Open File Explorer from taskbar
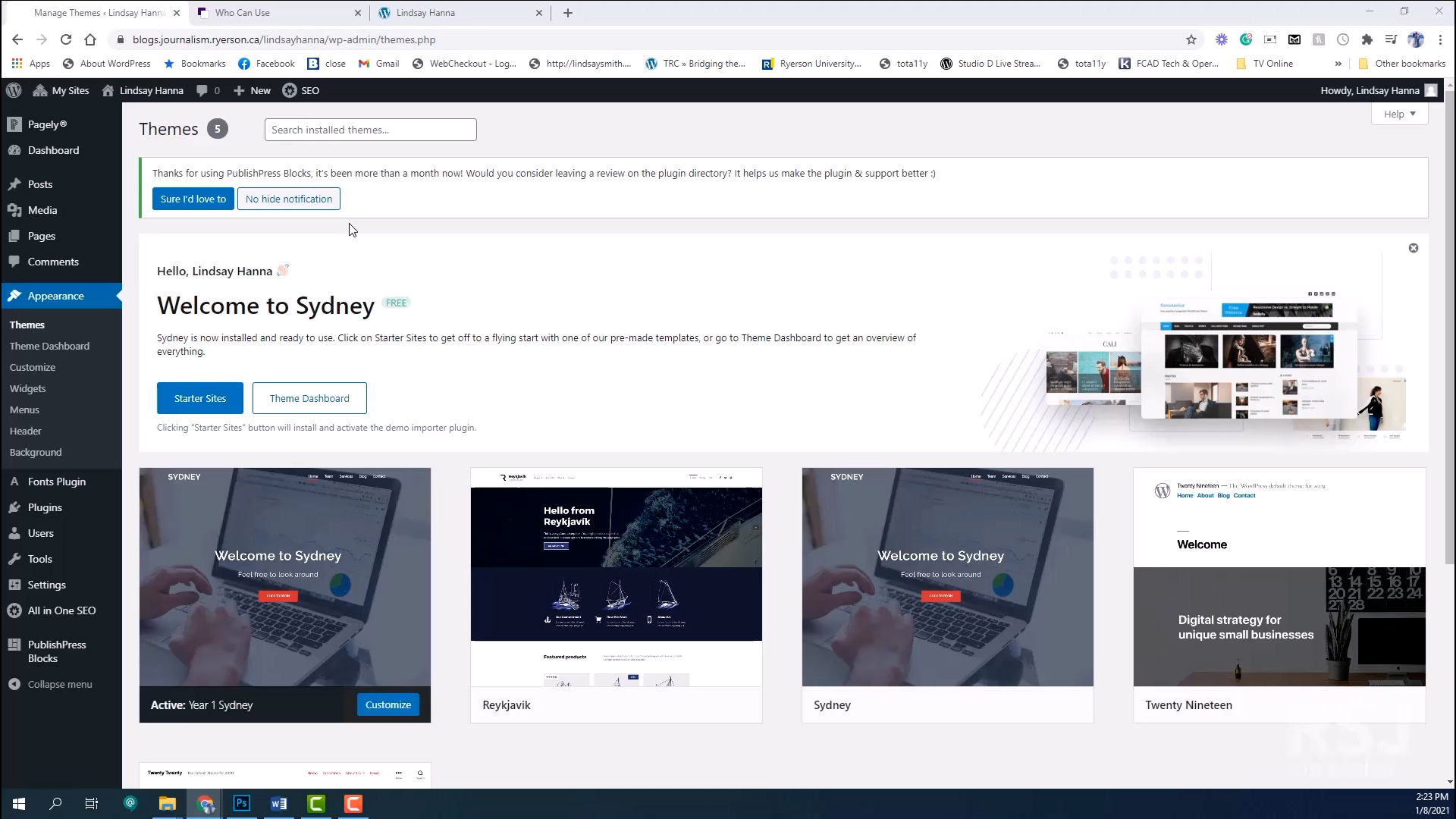The height and width of the screenshot is (819, 1456). click(x=168, y=804)
